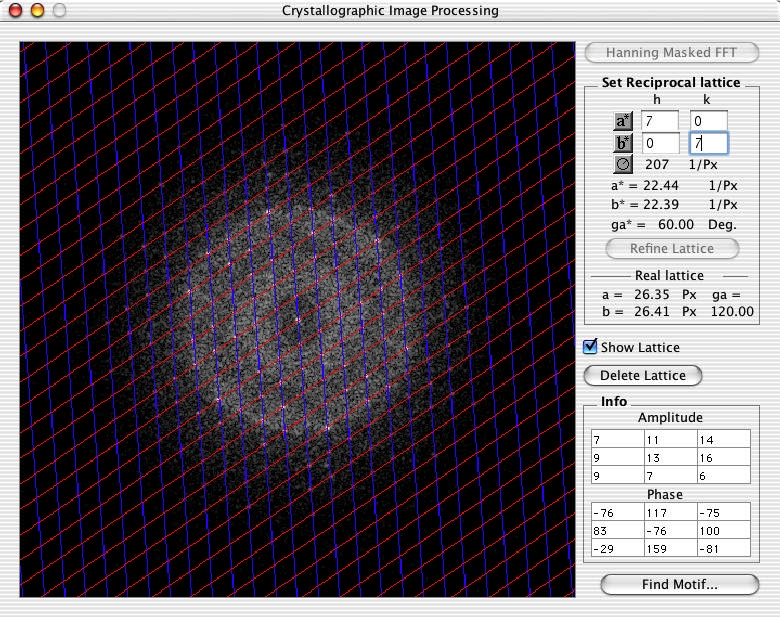Select Phase cell with value 117
This screenshot has height=617, width=780.
click(671, 513)
